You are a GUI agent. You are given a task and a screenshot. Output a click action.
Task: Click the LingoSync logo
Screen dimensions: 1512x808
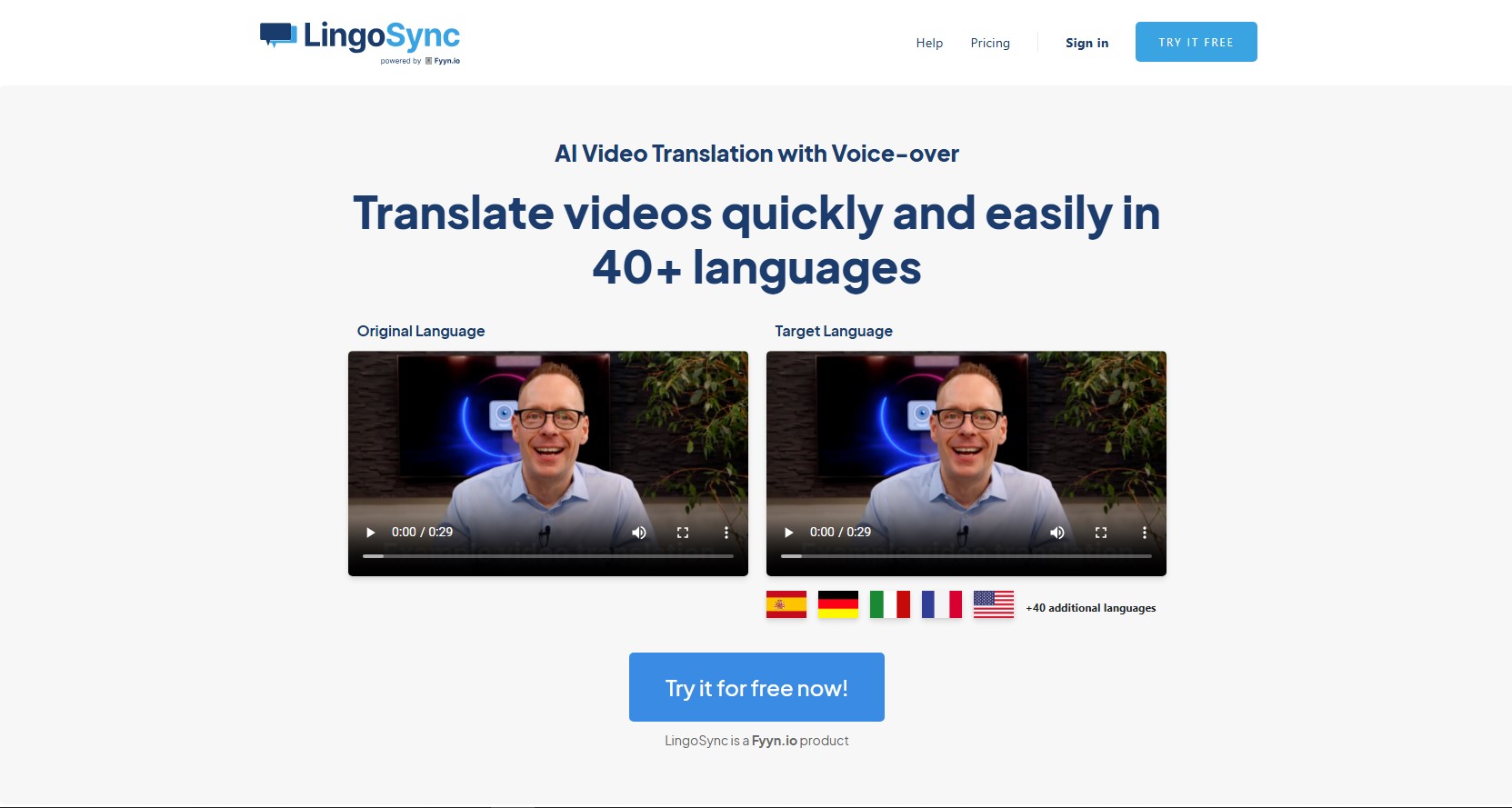pyautogui.click(x=360, y=40)
